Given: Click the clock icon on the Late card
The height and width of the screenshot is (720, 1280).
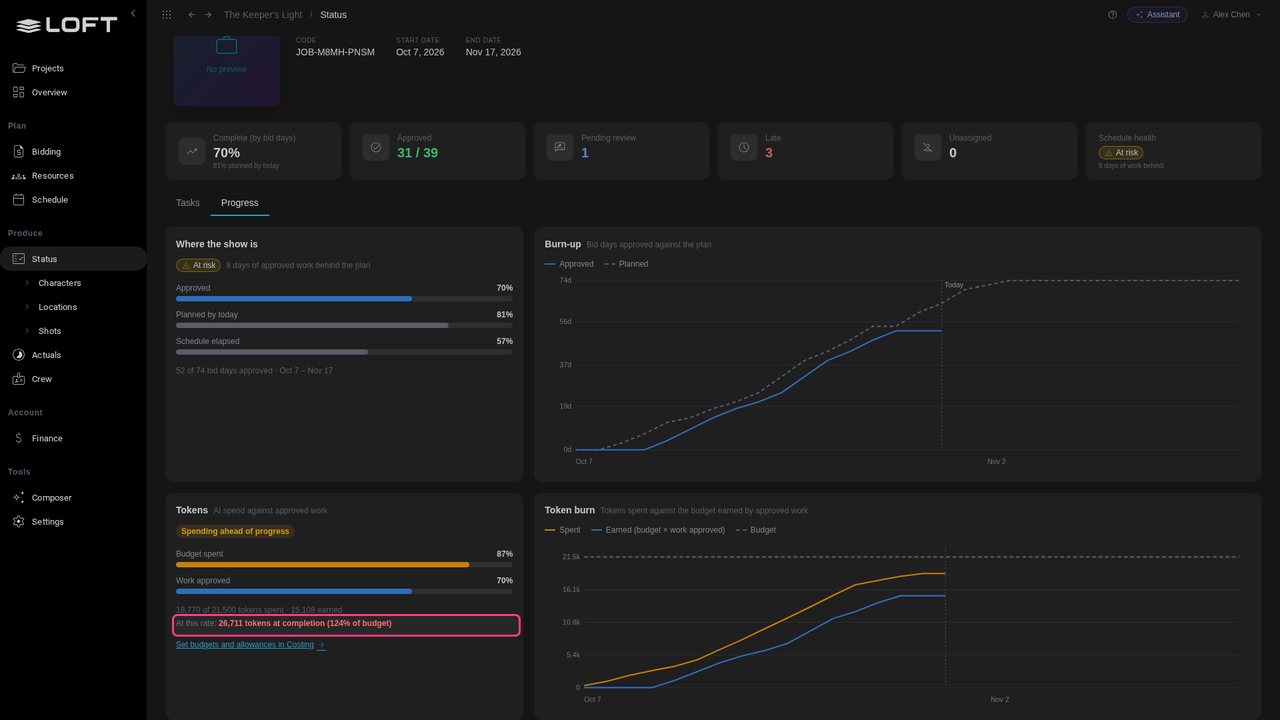Looking at the screenshot, I should [x=744, y=147].
